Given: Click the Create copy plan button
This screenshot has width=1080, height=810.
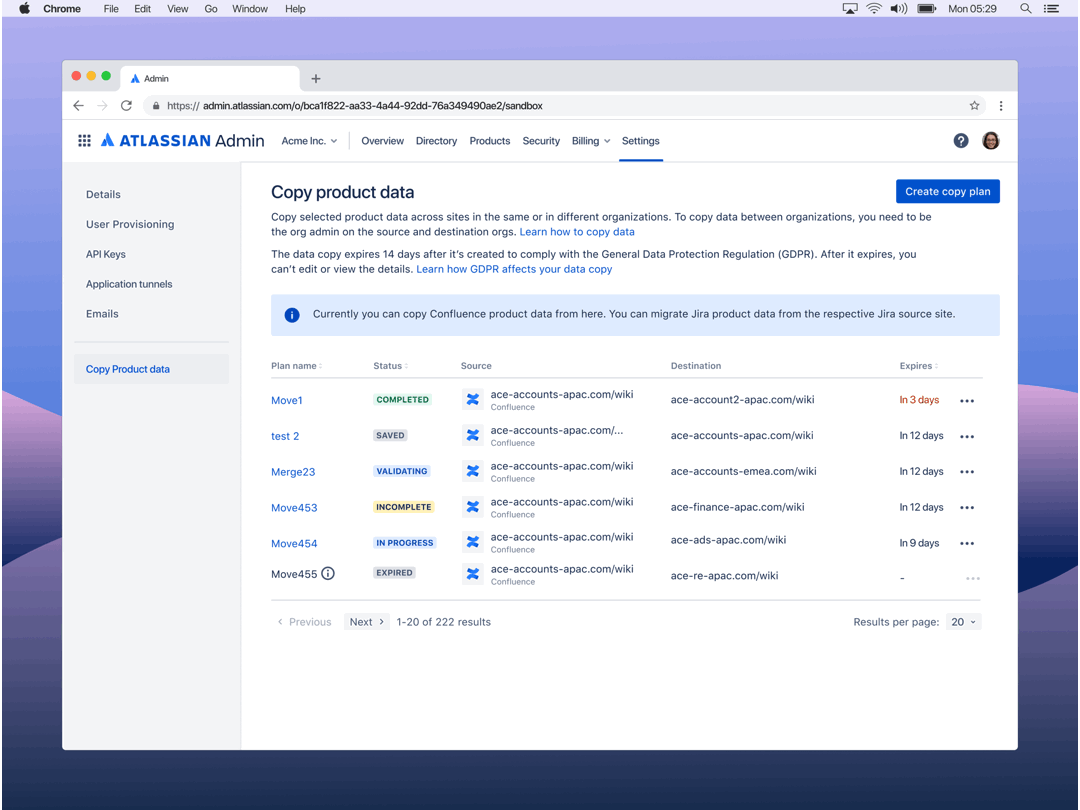Looking at the screenshot, I should point(948,191).
